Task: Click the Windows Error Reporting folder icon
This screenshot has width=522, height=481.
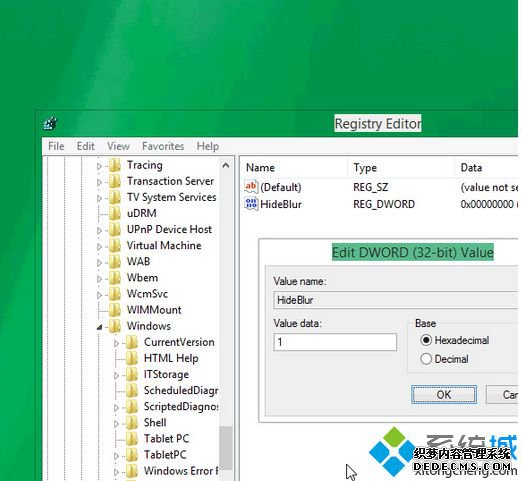Action: coord(132,471)
